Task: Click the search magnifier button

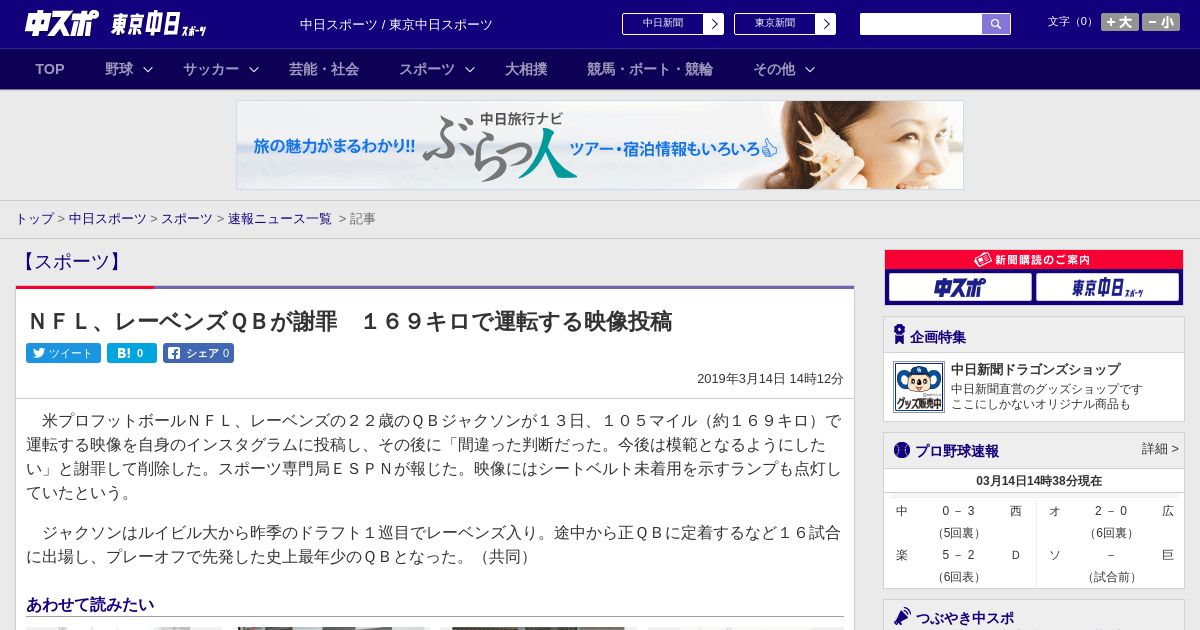Action: [996, 24]
